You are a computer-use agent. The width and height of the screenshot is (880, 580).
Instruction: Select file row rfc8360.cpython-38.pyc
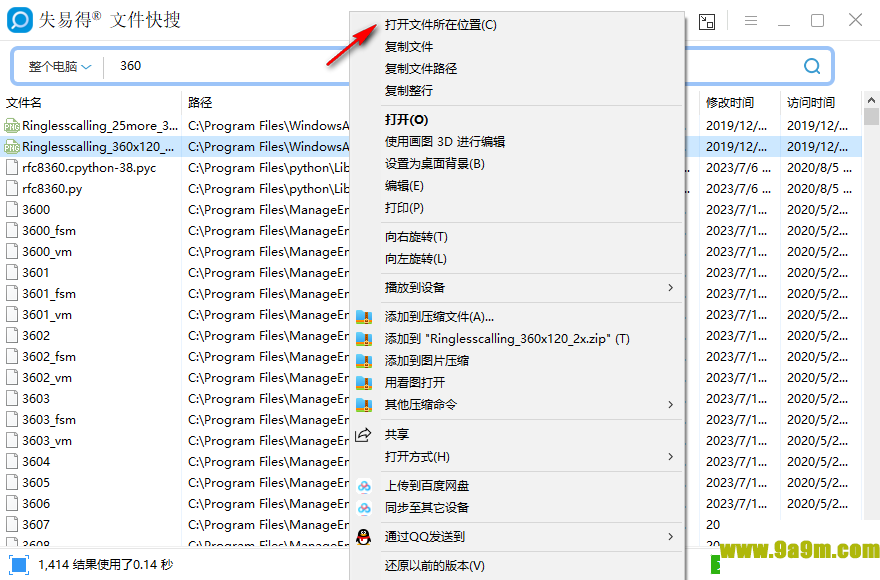[431, 168]
